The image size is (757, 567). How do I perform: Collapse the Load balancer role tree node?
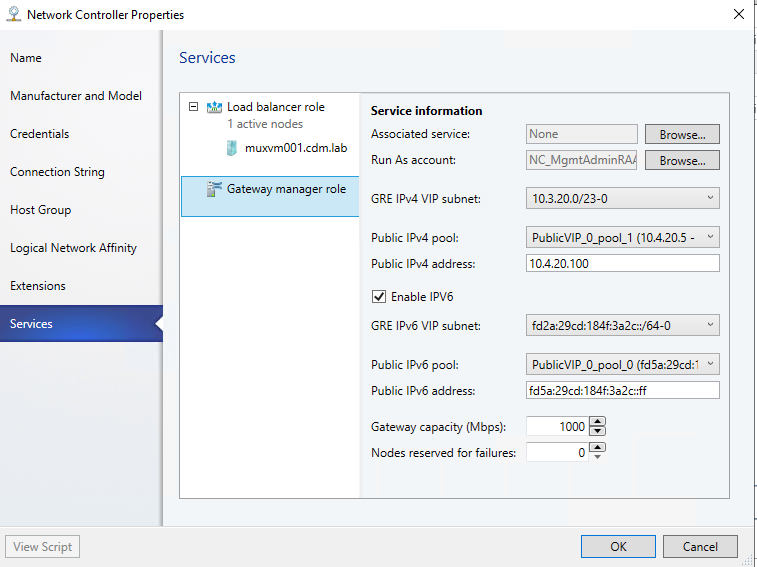[194, 107]
